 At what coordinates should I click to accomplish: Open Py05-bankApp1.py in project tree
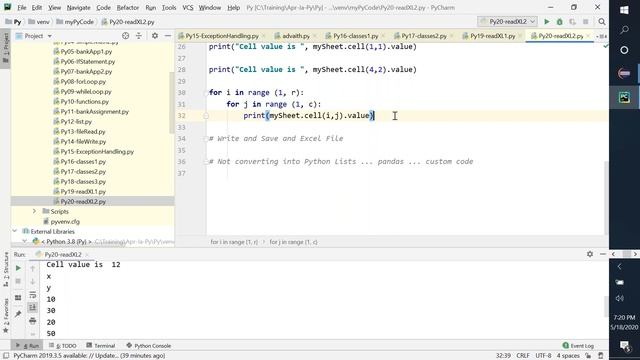pos(87,51)
